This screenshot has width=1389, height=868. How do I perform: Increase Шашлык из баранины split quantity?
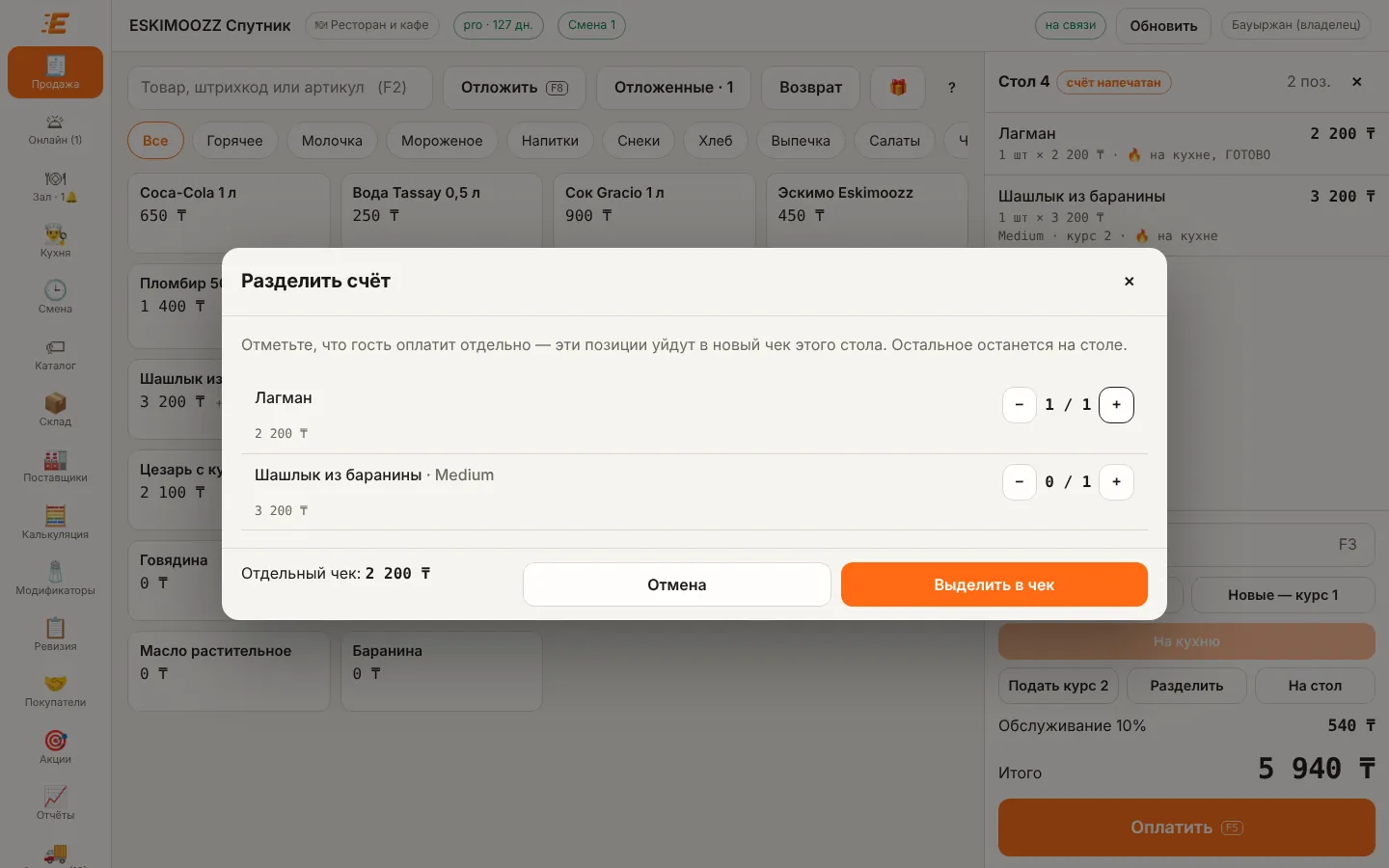pyautogui.click(x=1116, y=482)
